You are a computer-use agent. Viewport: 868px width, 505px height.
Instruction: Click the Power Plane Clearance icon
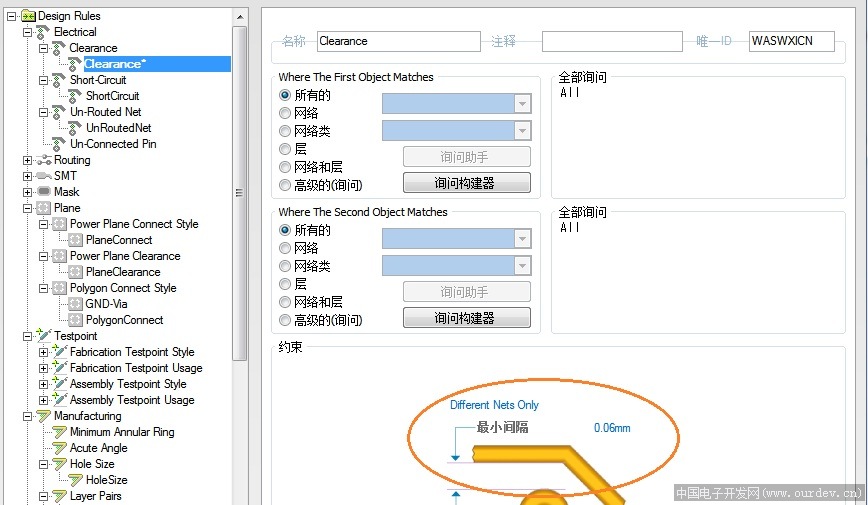(59, 256)
